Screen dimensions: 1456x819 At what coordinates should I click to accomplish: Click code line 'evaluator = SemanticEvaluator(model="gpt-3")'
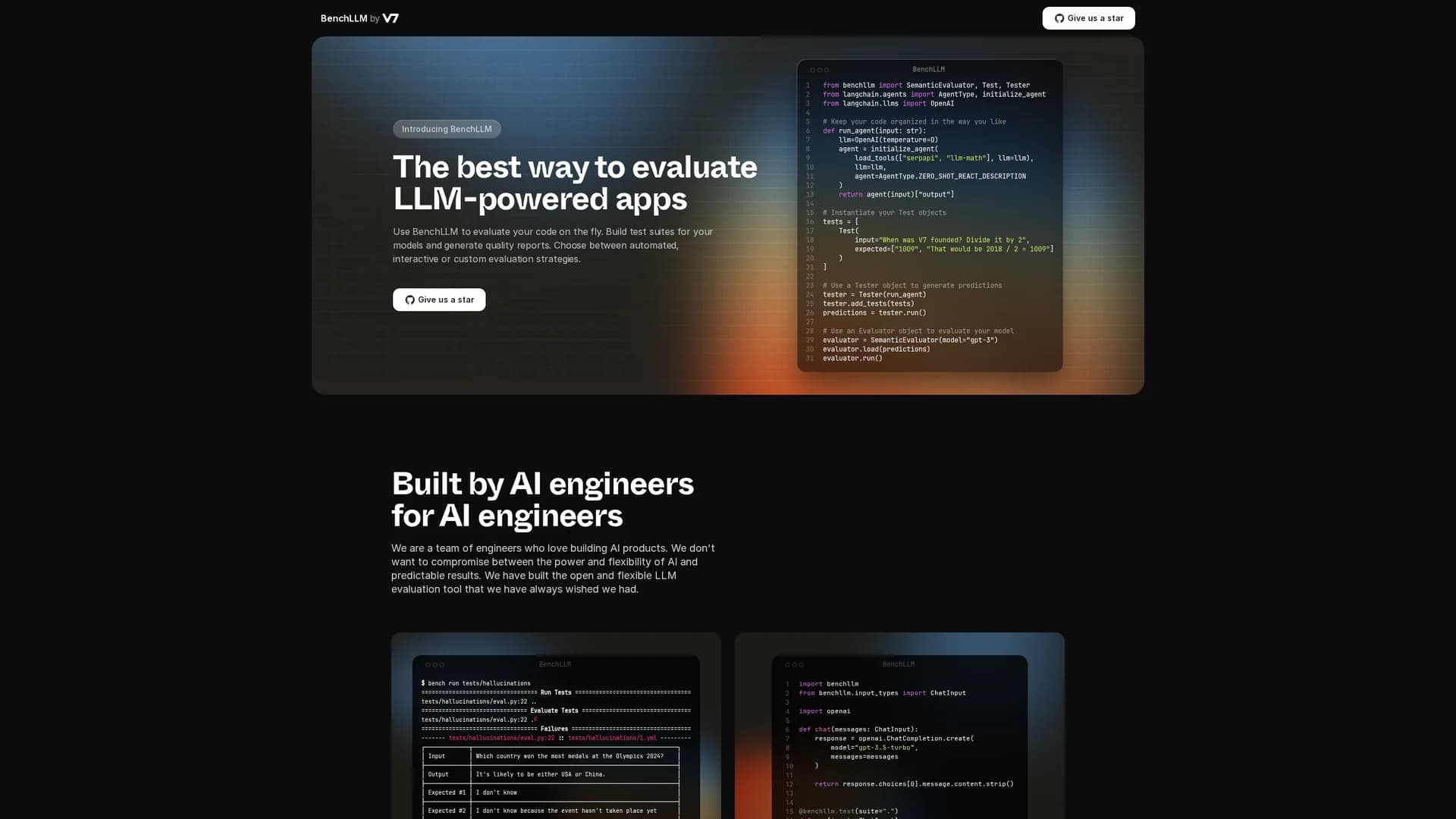(x=910, y=340)
